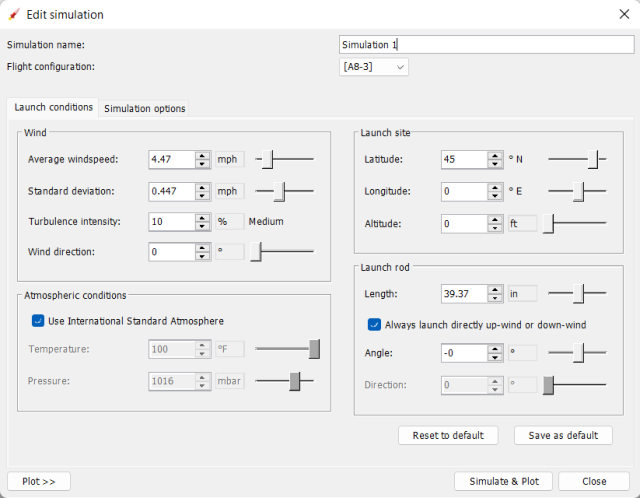Open average windspeed mph unit selector
The height and width of the screenshot is (498, 640).
[228, 159]
